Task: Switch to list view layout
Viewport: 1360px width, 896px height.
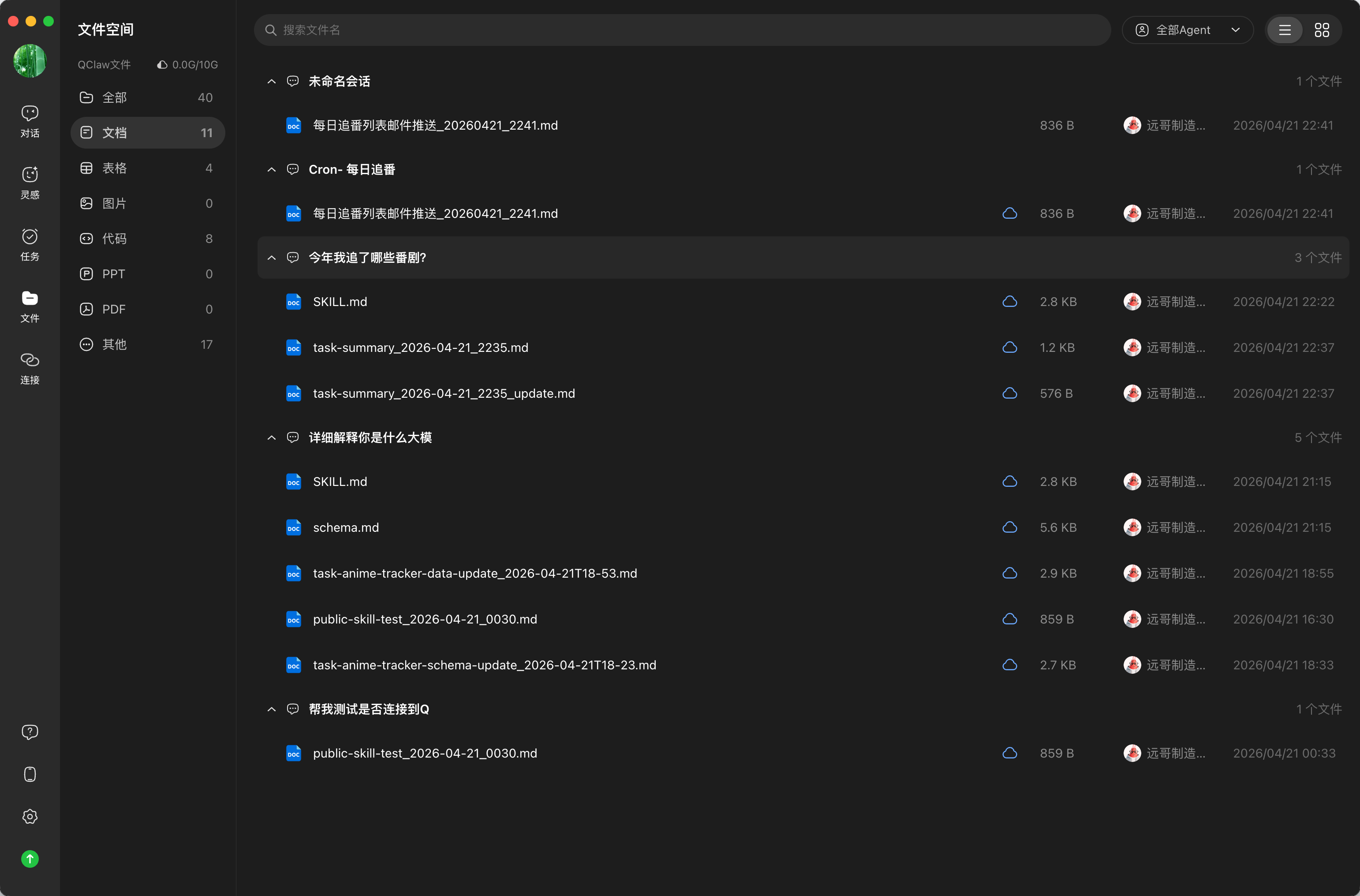Action: click(x=1285, y=30)
